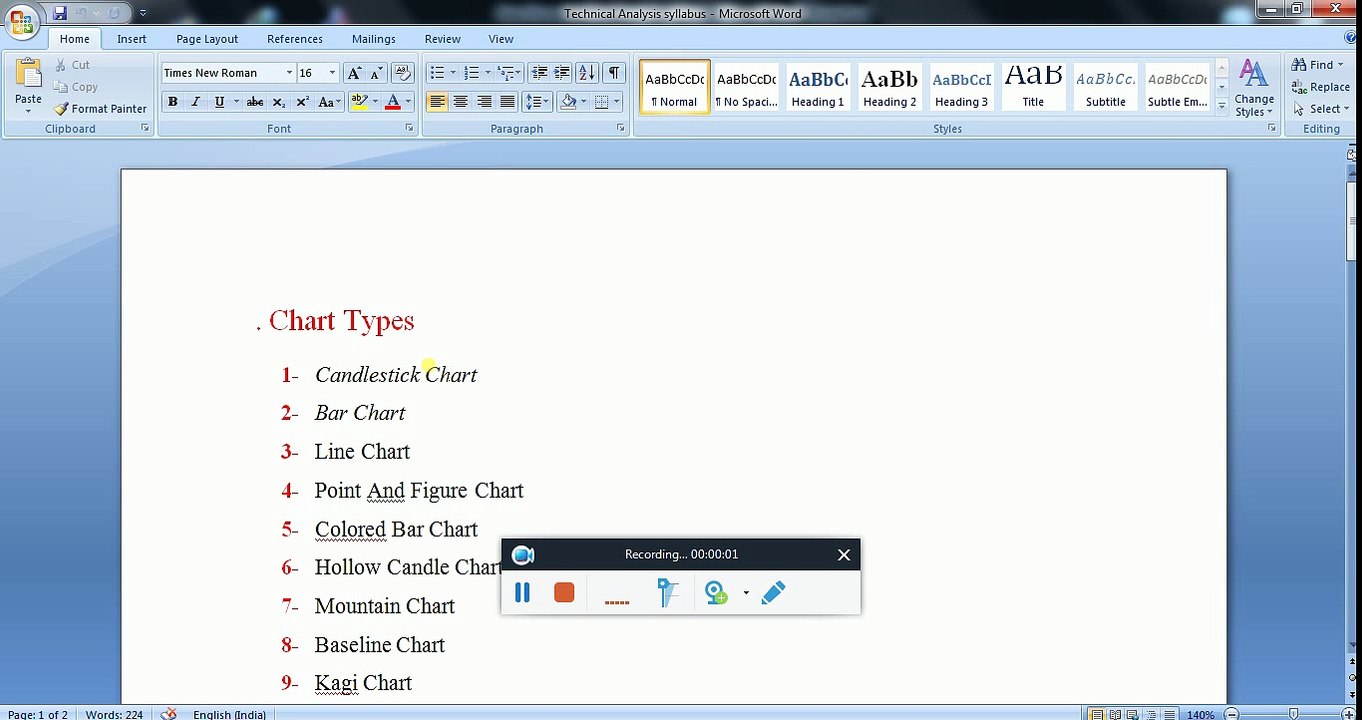Open Change Case dropdown

(x=327, y=102)
